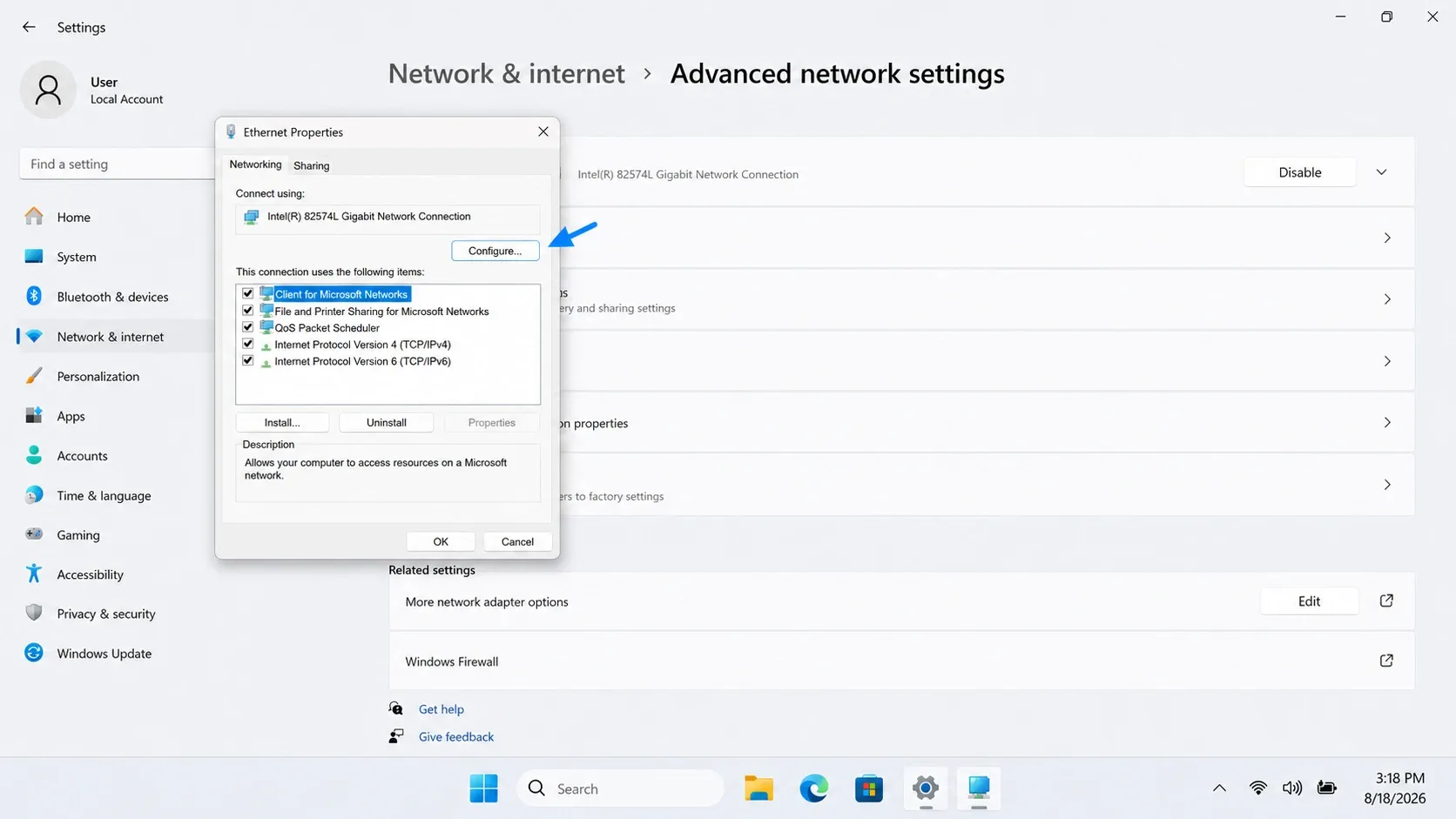Click the taskbar Search box
Viewport: 1456px width, 819px height.
620,789
